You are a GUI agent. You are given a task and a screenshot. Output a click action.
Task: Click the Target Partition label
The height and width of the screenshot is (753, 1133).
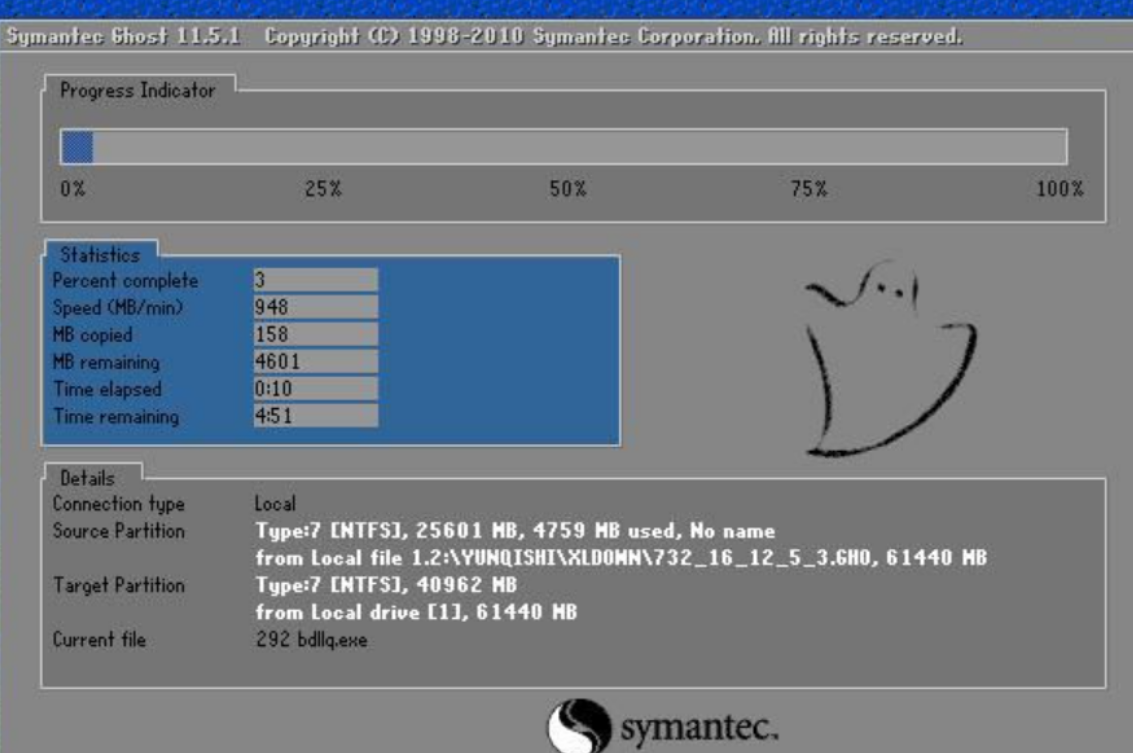coord(118,585)
